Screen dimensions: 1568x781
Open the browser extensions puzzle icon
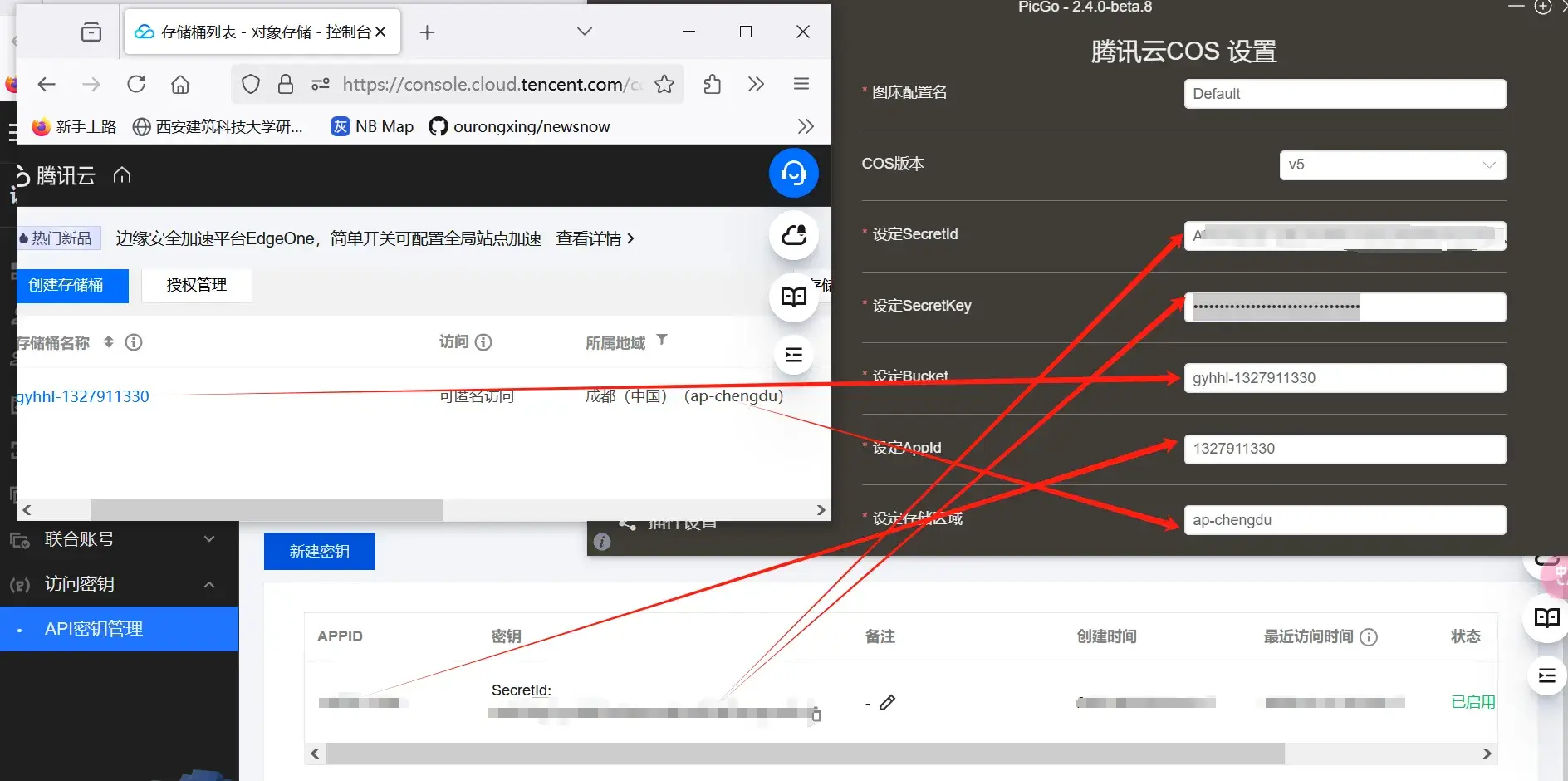click(x=712, y=84)
